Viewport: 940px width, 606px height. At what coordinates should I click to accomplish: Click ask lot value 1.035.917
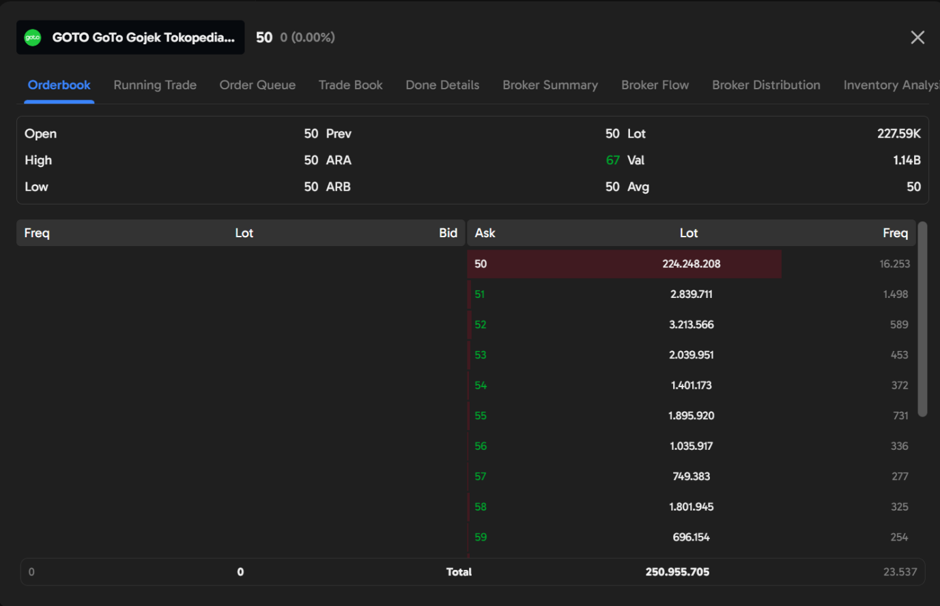(691, 446)
